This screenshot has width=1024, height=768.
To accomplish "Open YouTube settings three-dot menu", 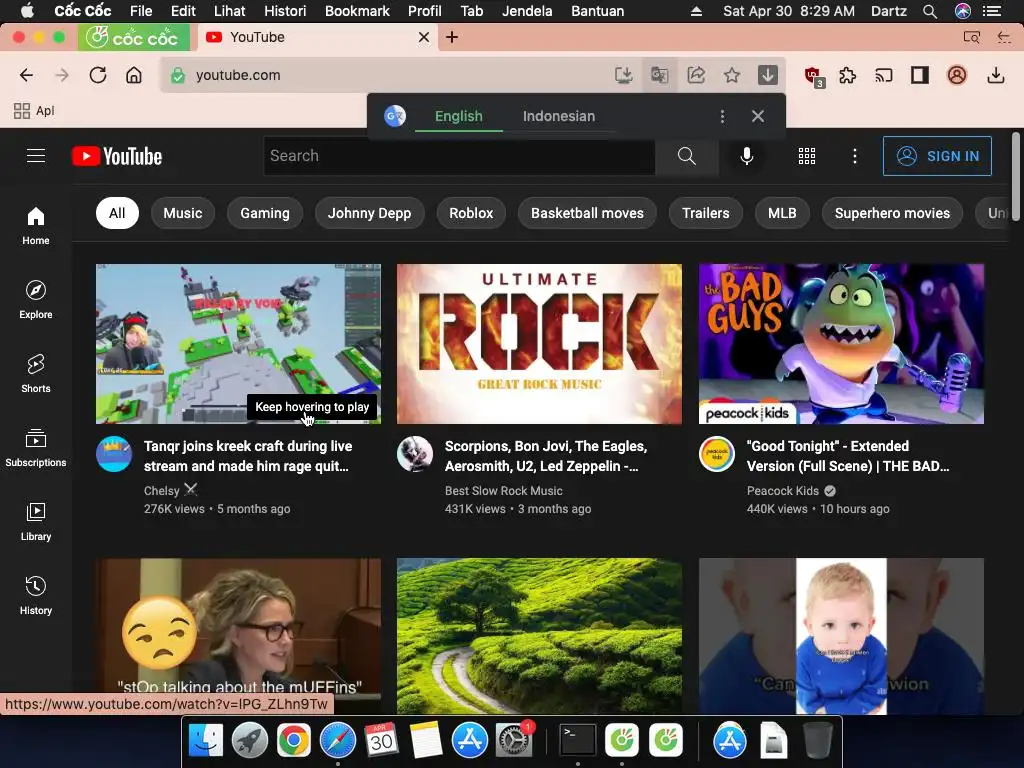I will 855,156.
